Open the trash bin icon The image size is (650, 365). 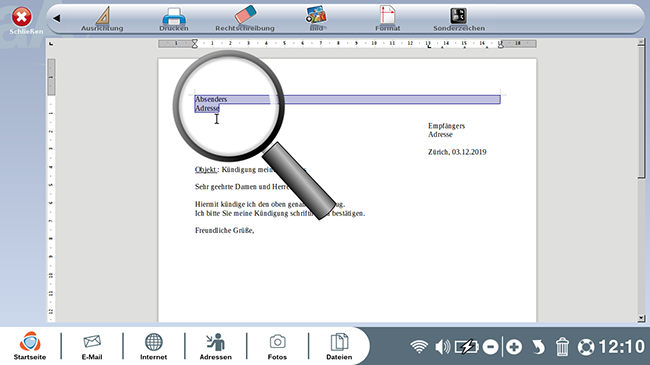click(562, 347)
